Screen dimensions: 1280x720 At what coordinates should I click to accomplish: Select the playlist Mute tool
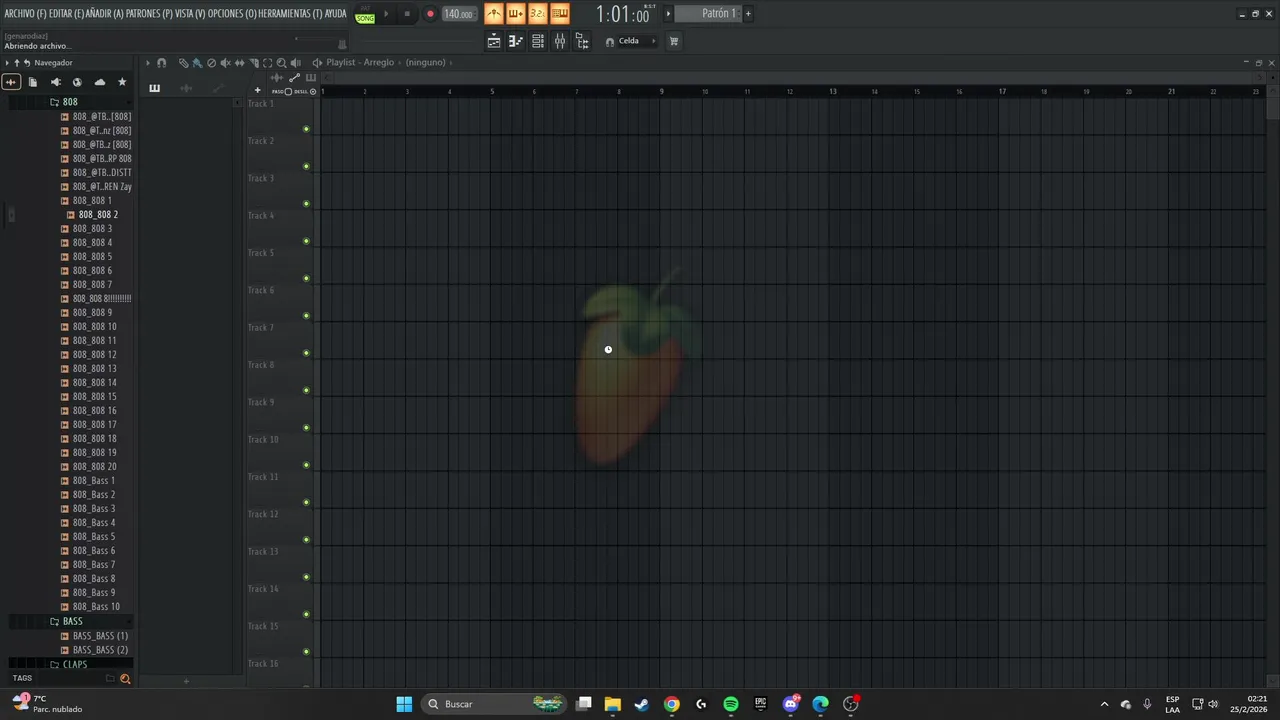(x=225, y=62)
